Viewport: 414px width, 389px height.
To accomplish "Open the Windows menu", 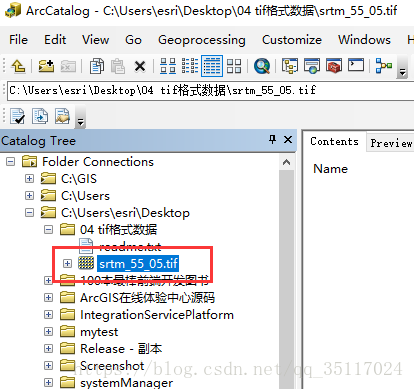I will pyautogui.click(x=364, y=40).
